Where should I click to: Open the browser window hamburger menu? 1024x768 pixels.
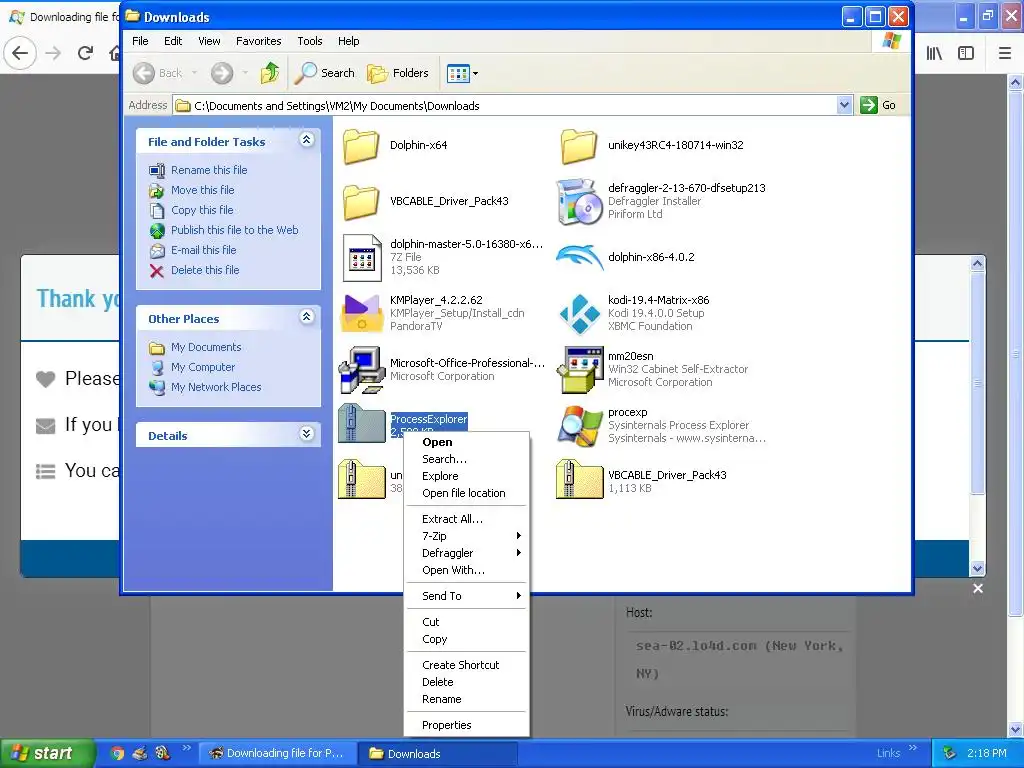pos(1004,53)
